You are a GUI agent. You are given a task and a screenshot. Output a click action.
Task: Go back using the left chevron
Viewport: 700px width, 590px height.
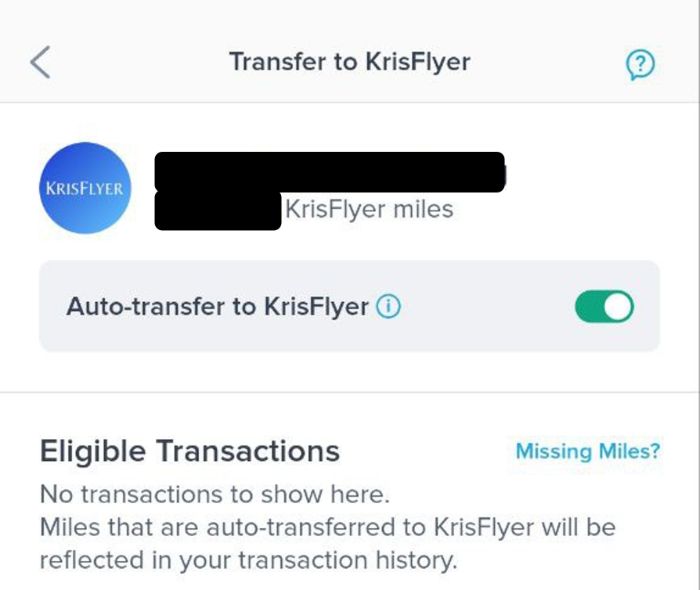[x=40, y=63]
